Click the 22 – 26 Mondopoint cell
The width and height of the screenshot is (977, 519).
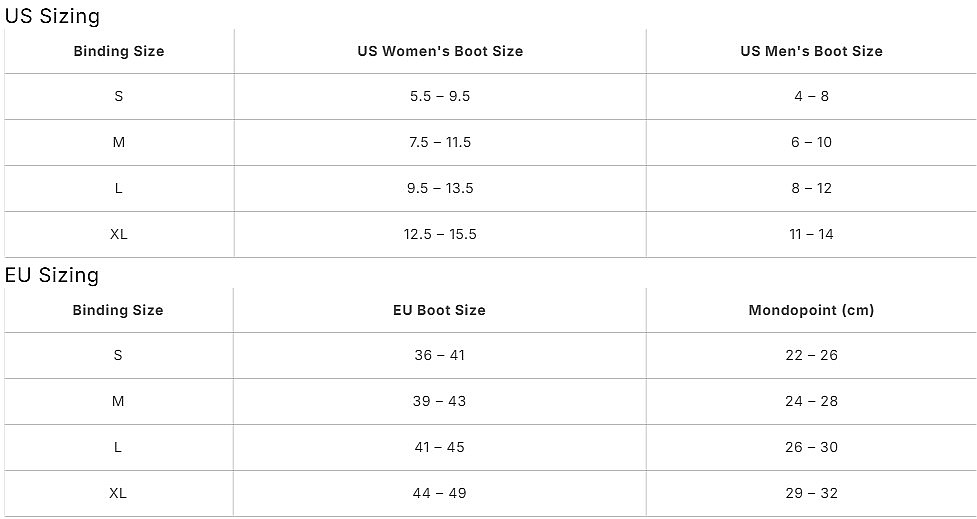[x=811, y=355]
